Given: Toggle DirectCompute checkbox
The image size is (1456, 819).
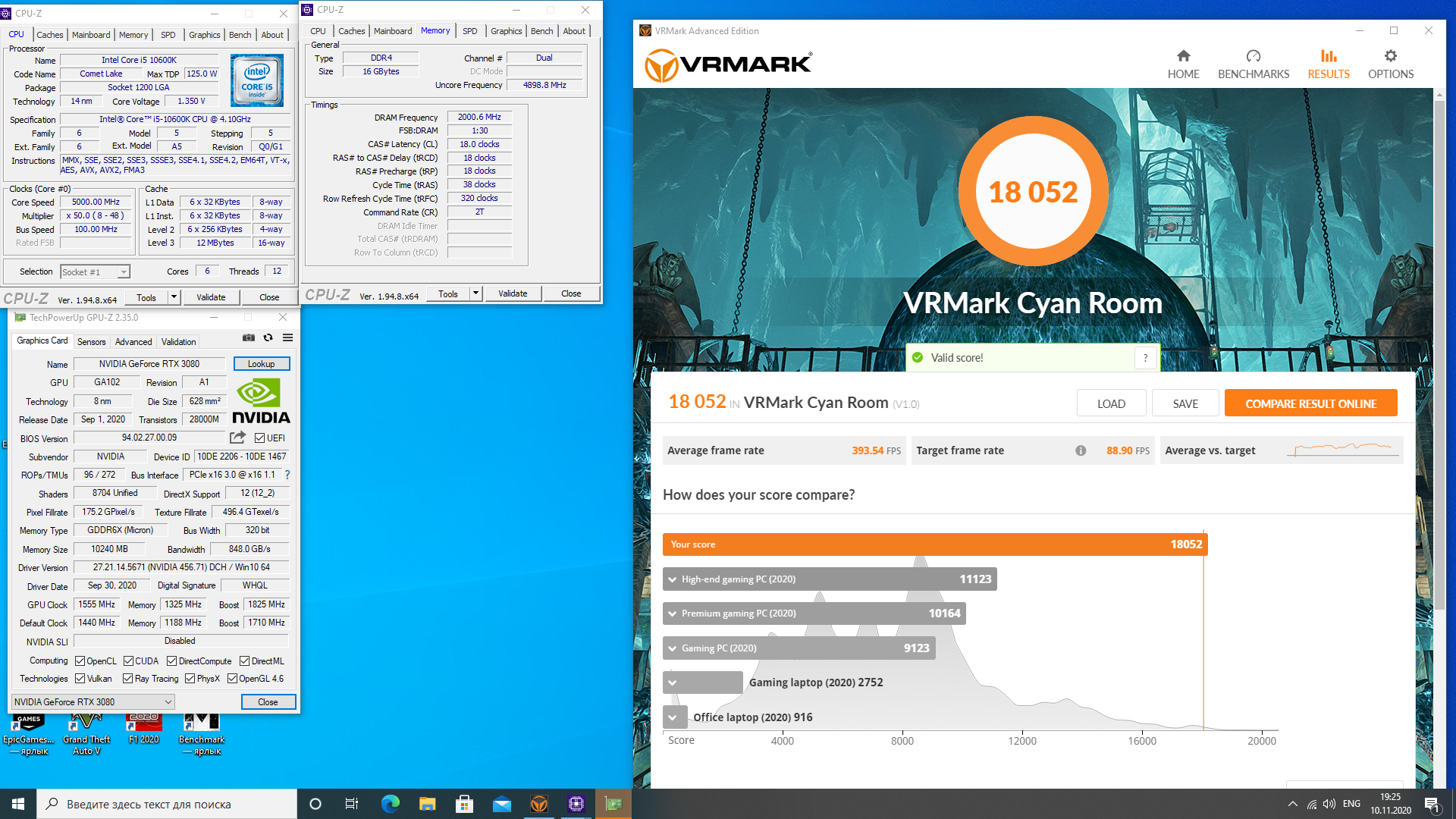Looking at the screenshot, I should tap(171, 661).
